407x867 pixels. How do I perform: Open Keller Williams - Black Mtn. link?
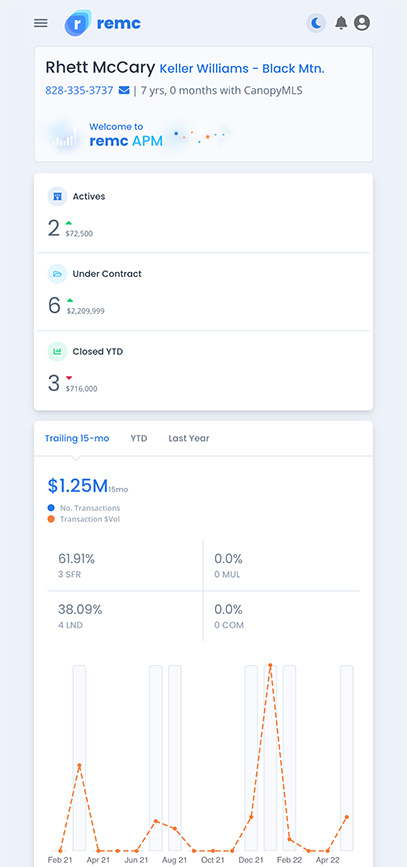(242, 69)
